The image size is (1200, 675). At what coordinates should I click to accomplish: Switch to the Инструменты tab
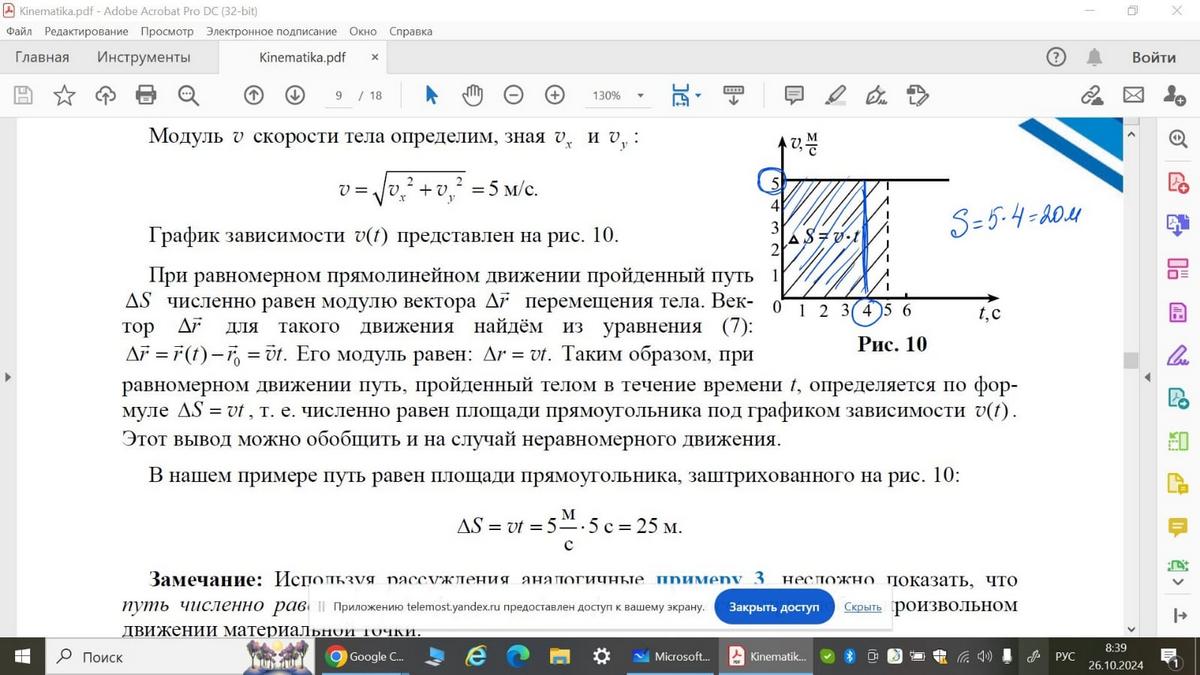pos(143,57)
